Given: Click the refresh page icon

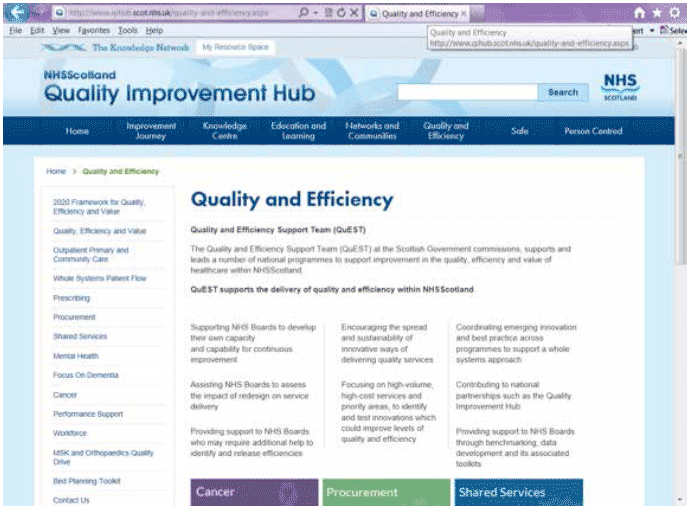Looking at the screenshot, I should 341,13.
